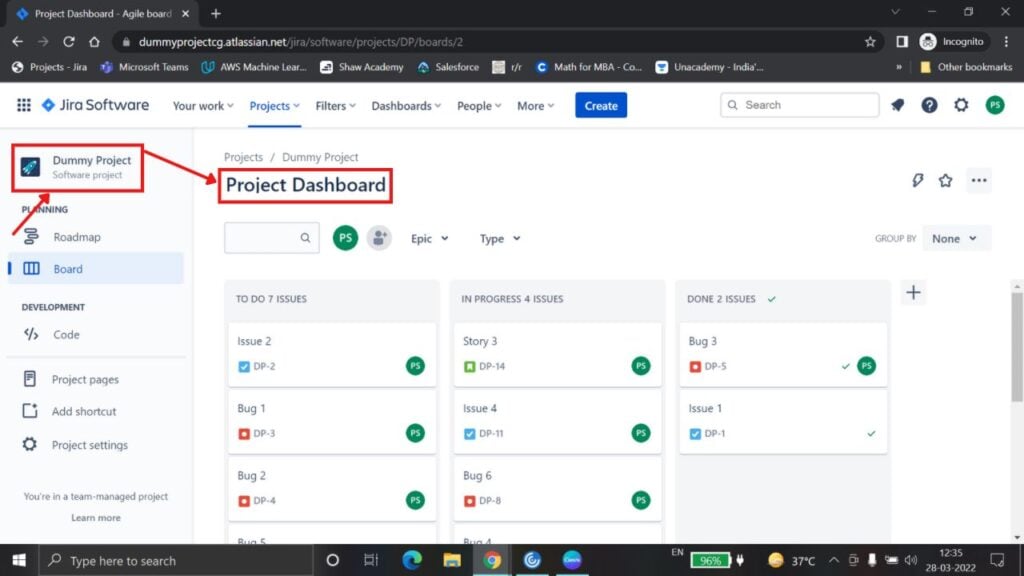Click the blue Create button

click(601, 105)
